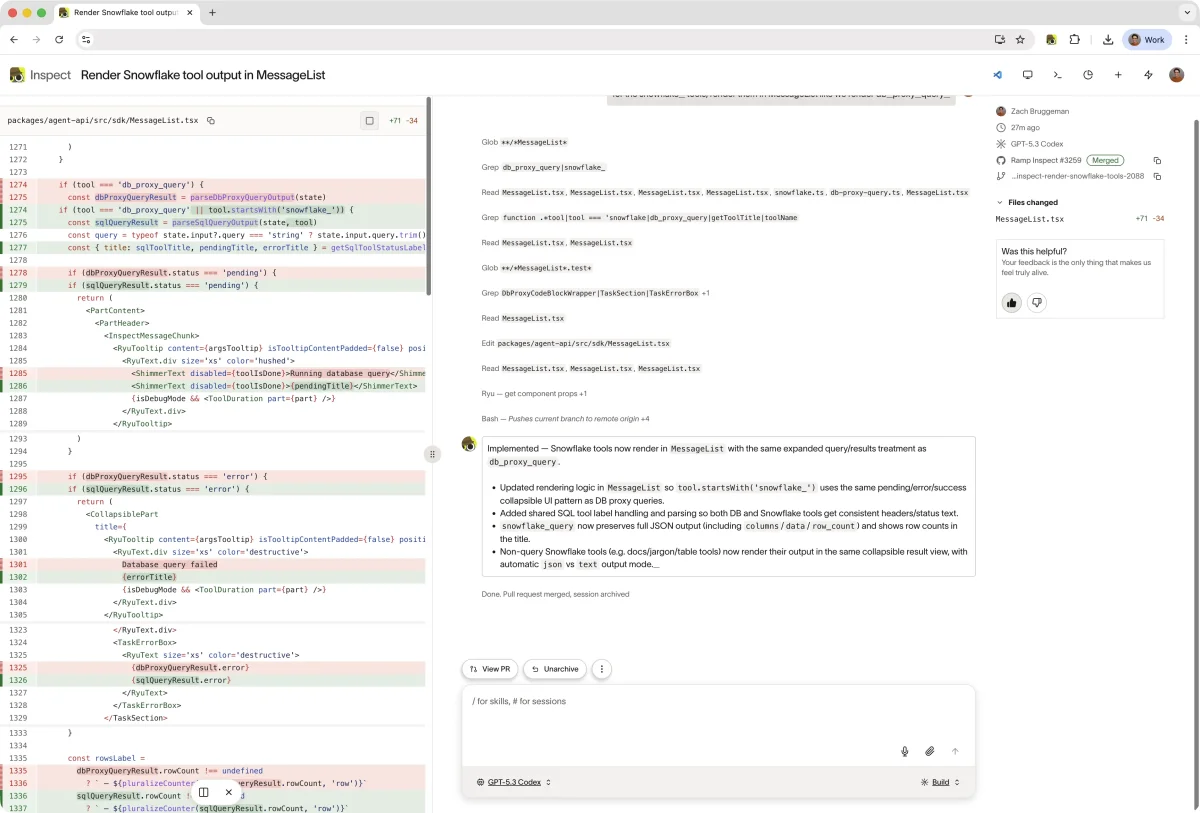The image size is (1200, 813).
Task: Open the Build mode dropdown
Action: coord(940,782)
